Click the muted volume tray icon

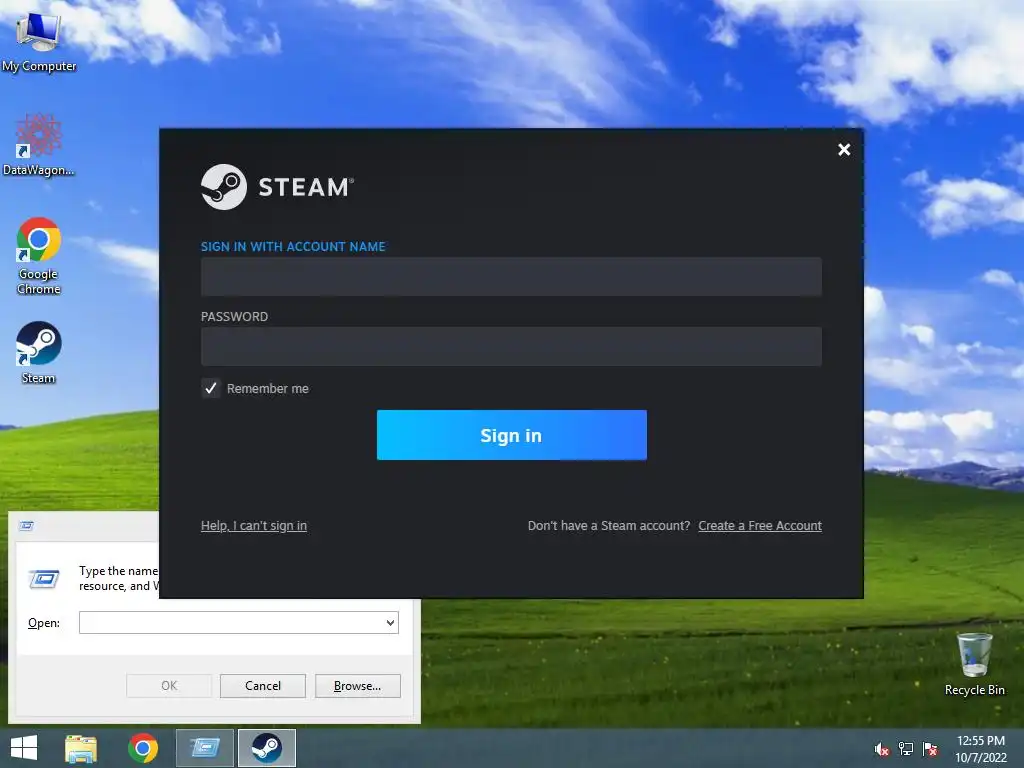click(882, 749)
